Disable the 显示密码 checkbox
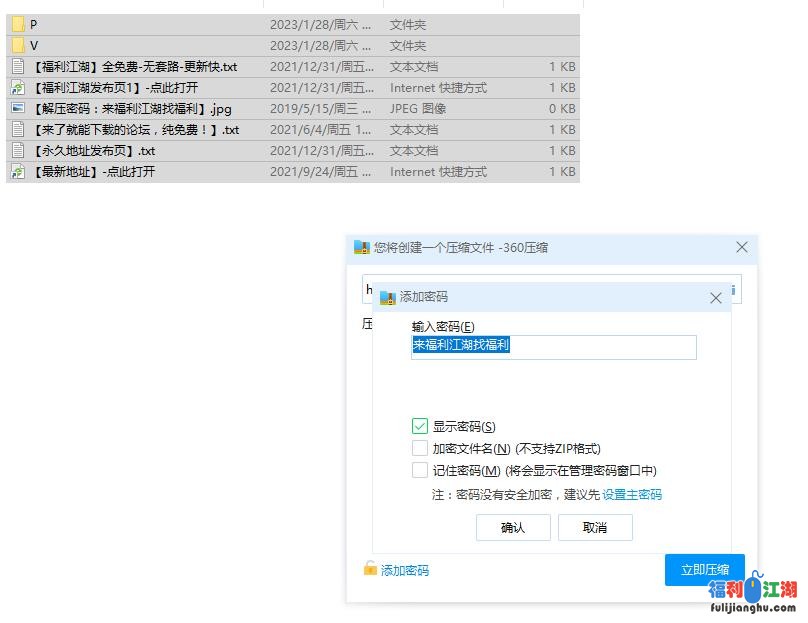This screenshot has height=623, width=808. tap(421, 425)
